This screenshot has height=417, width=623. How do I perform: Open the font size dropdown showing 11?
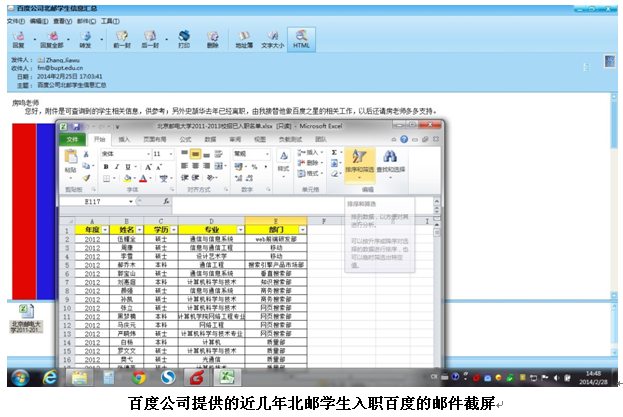click(171, 154)
